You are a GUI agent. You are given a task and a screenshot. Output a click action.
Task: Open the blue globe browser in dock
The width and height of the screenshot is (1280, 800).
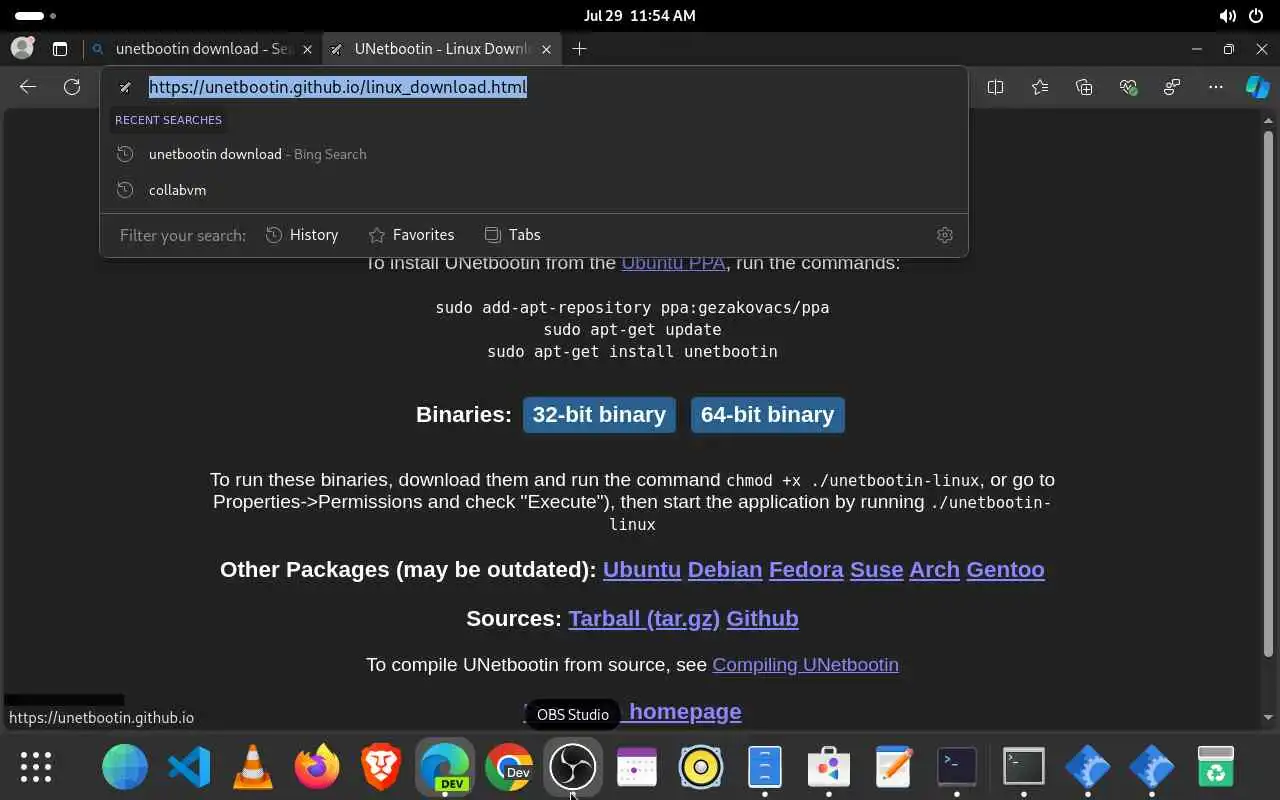(x=125, y=767)
